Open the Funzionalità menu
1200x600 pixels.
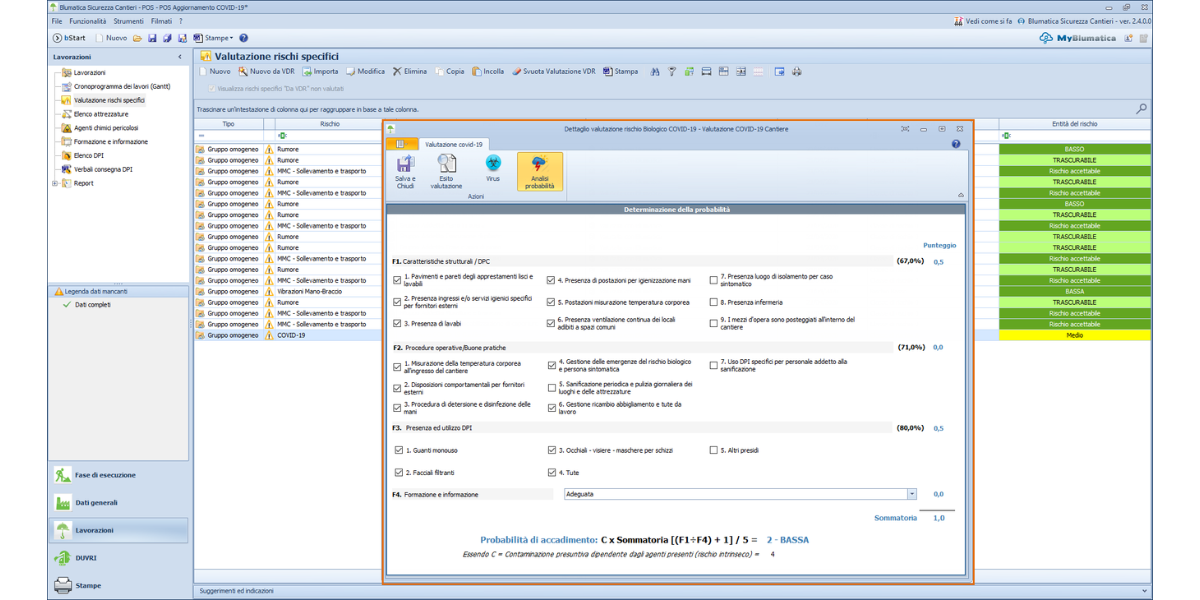pos(88,21)
